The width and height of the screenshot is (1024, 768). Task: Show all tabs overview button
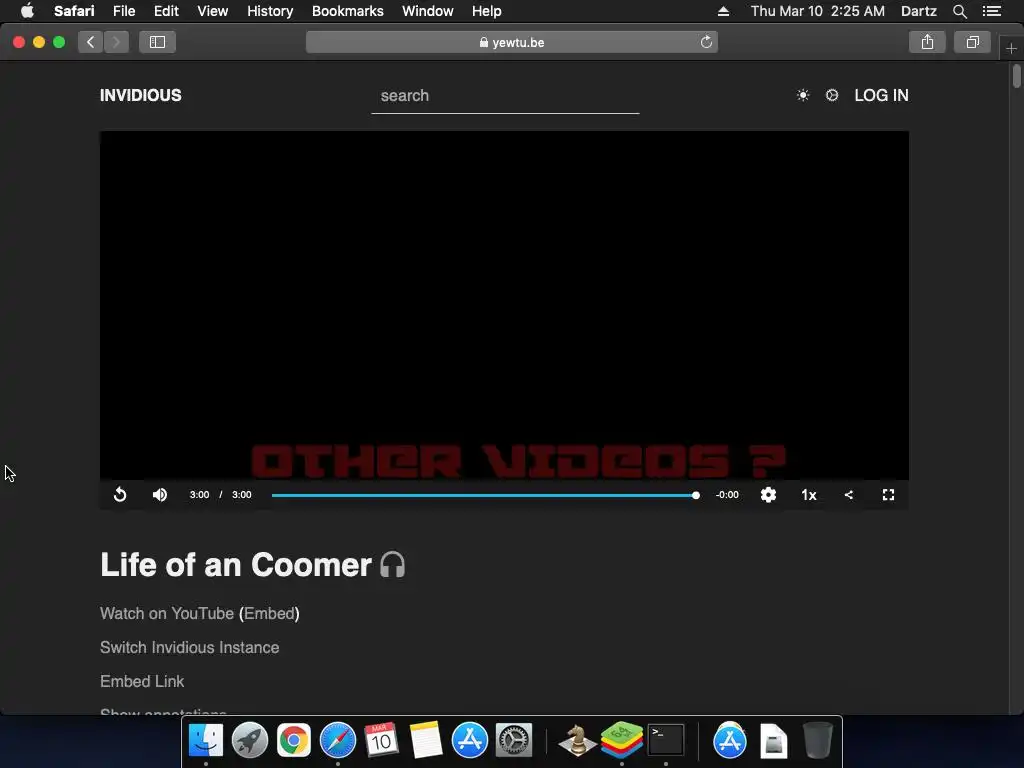(972, 42)
